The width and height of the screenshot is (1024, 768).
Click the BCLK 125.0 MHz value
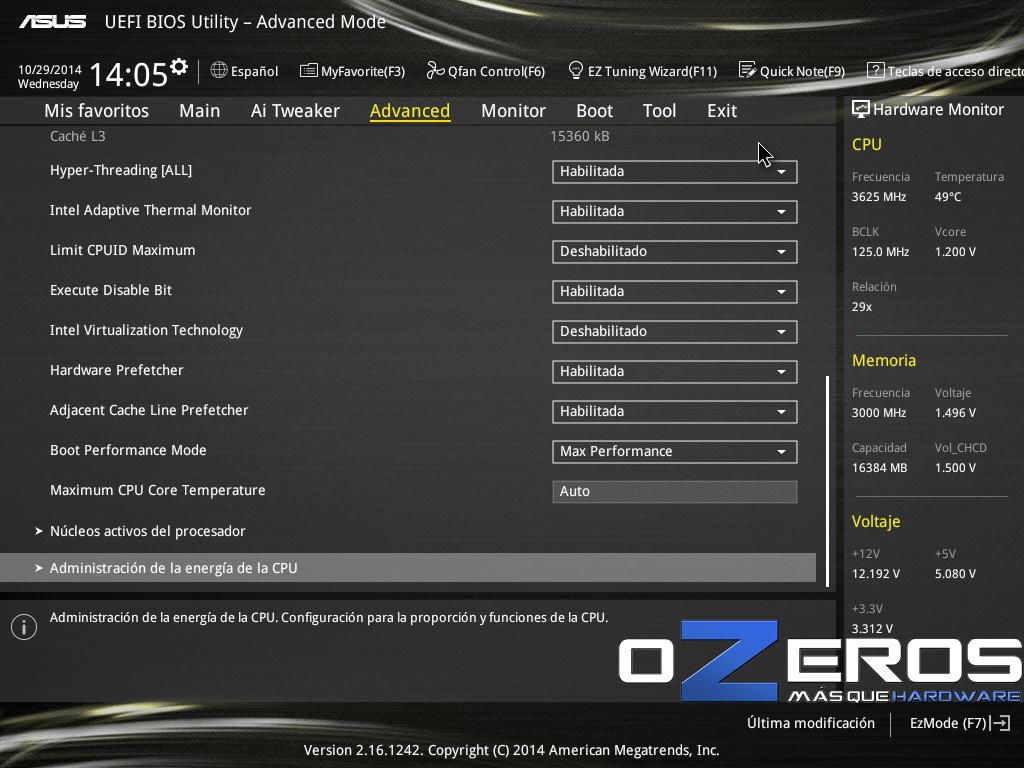click(x=880, y=251)
